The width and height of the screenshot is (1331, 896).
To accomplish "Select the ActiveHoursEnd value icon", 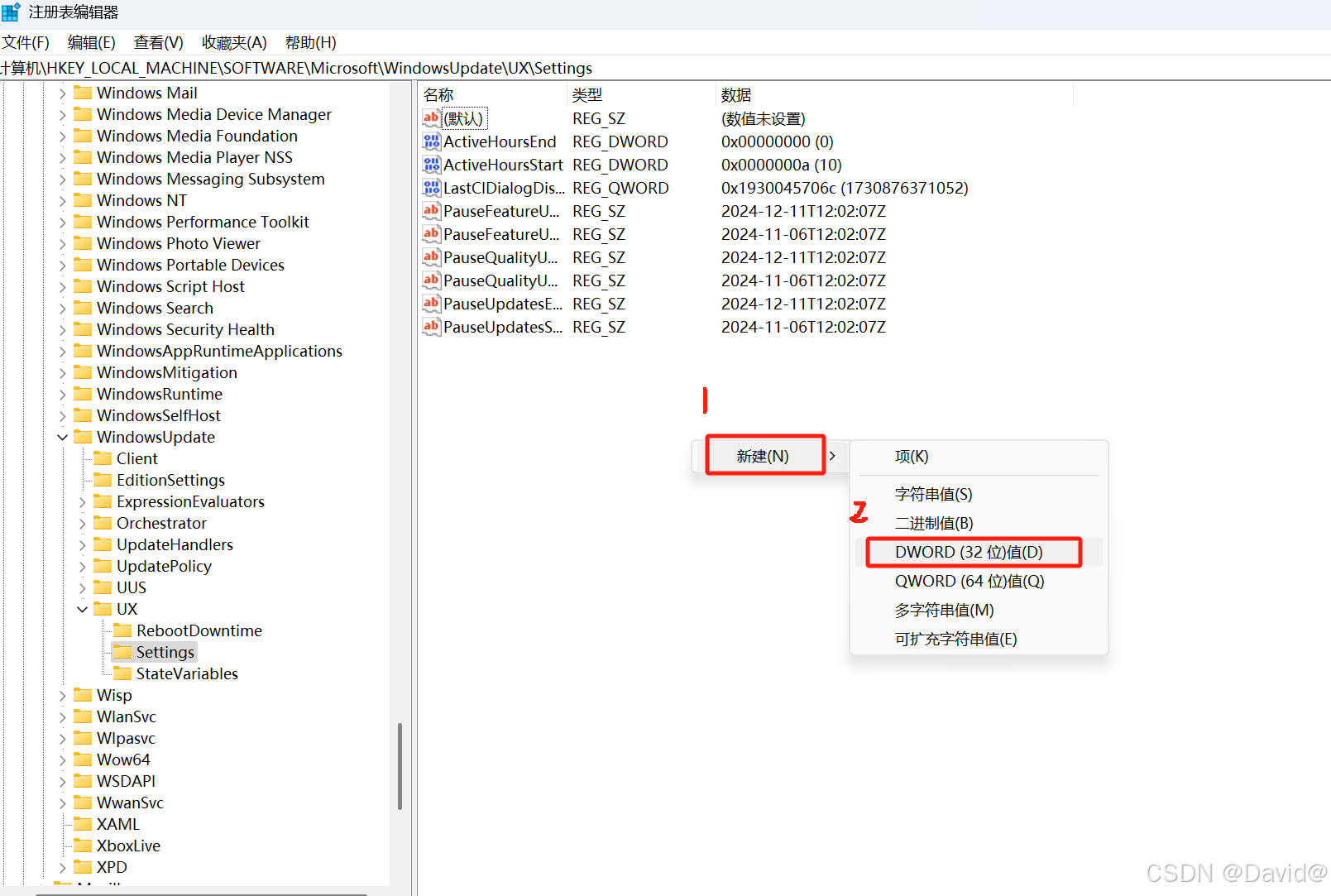I will click(x=431, y=141).
